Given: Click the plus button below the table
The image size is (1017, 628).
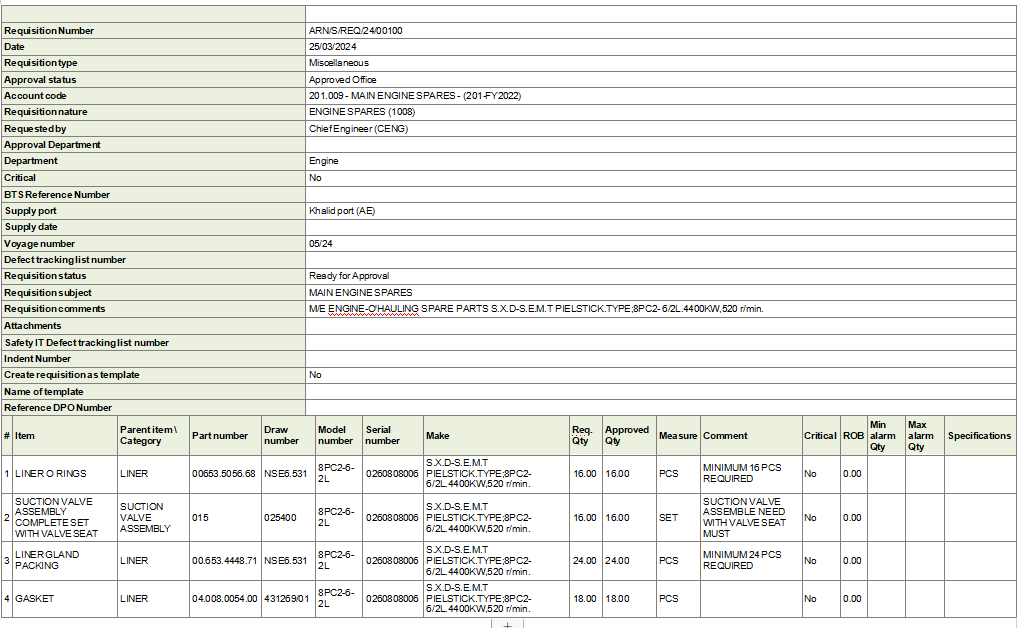Looking at the screenshot, I should (x=507, y=624).
